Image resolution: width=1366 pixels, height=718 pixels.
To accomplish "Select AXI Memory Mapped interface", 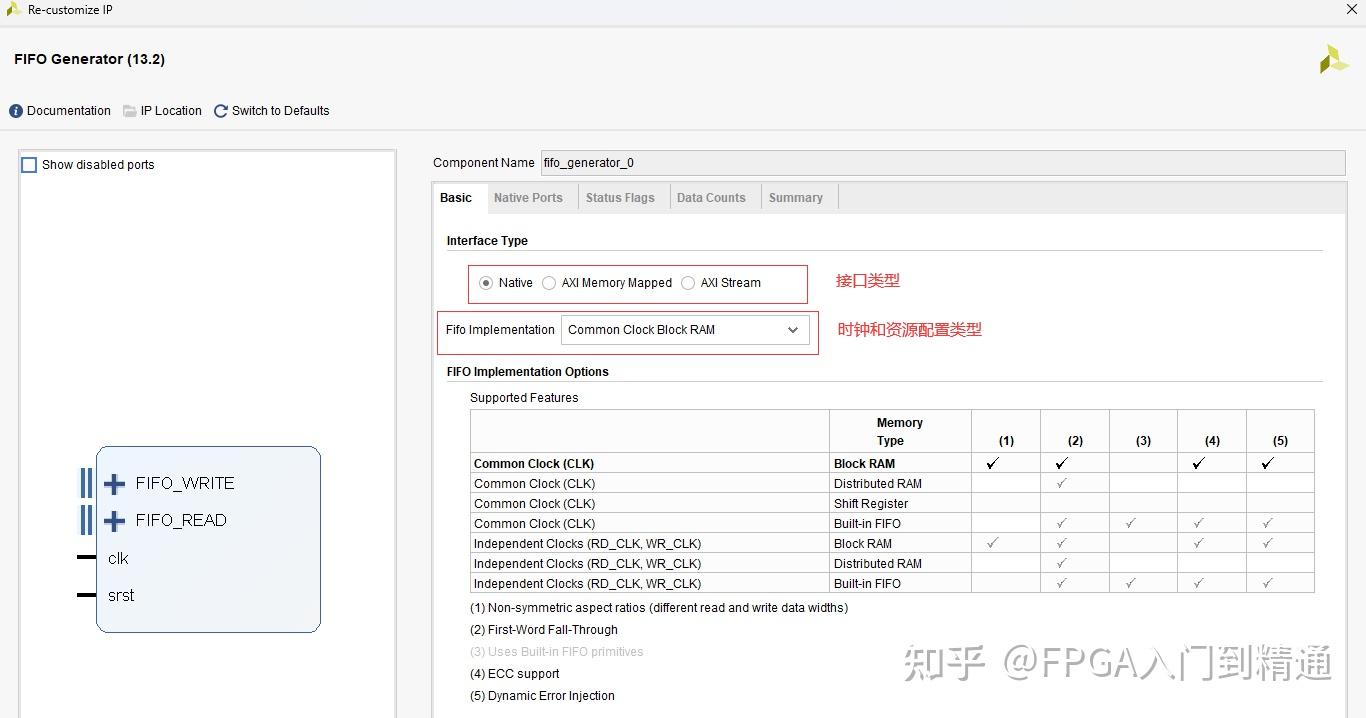I will click(x=549, y=283).
